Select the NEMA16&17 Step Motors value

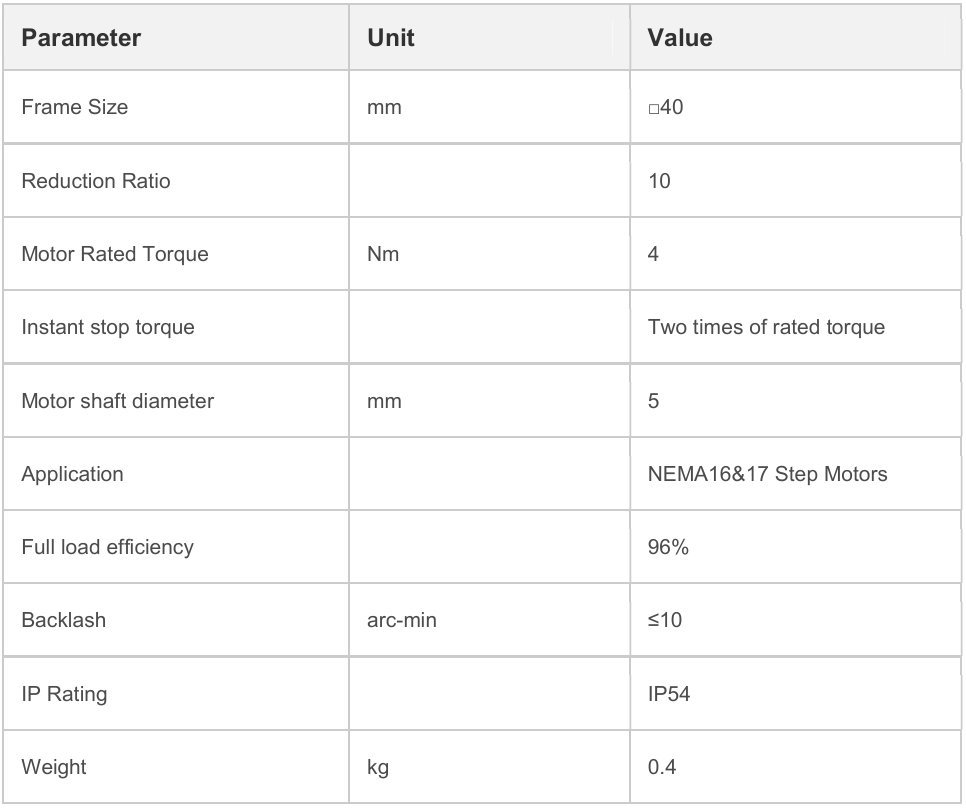pyautogui.click(x=767, y=474)
